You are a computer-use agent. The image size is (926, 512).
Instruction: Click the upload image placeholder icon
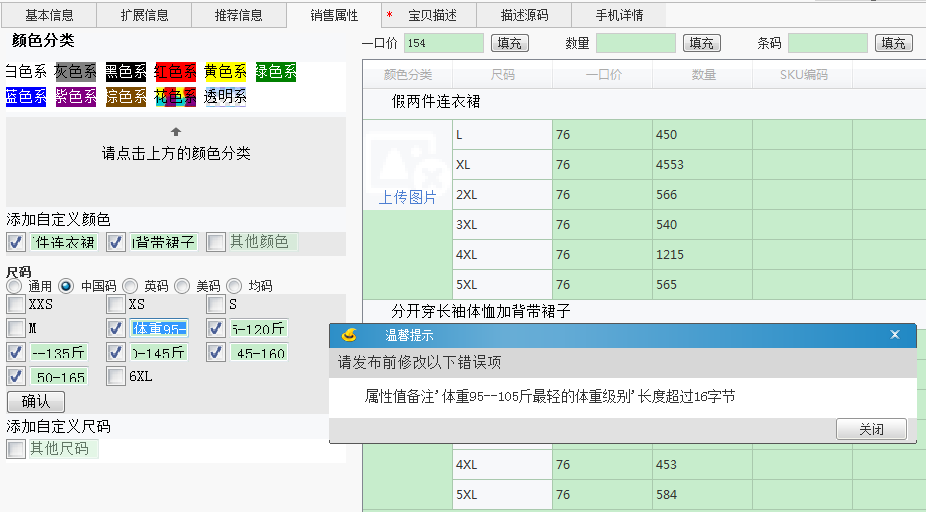[406, 160]
